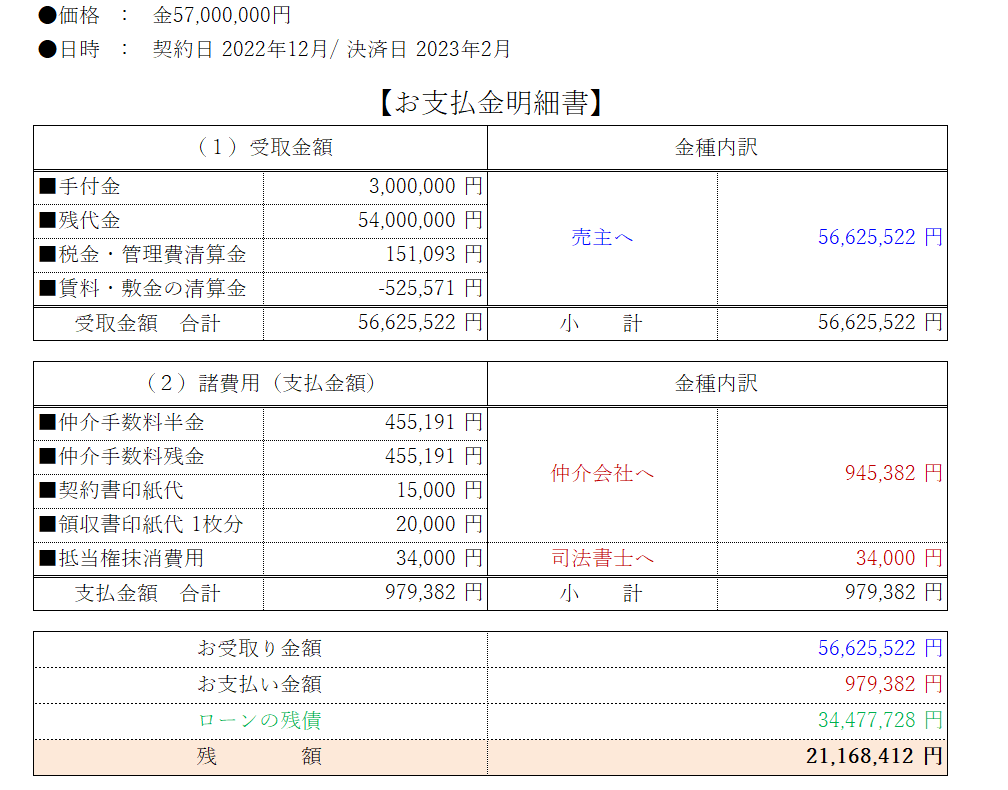The image size is (1008, 790).
Task: Select the 賃料・敷金の清算金 value -525,571 円
Action: 430,289
